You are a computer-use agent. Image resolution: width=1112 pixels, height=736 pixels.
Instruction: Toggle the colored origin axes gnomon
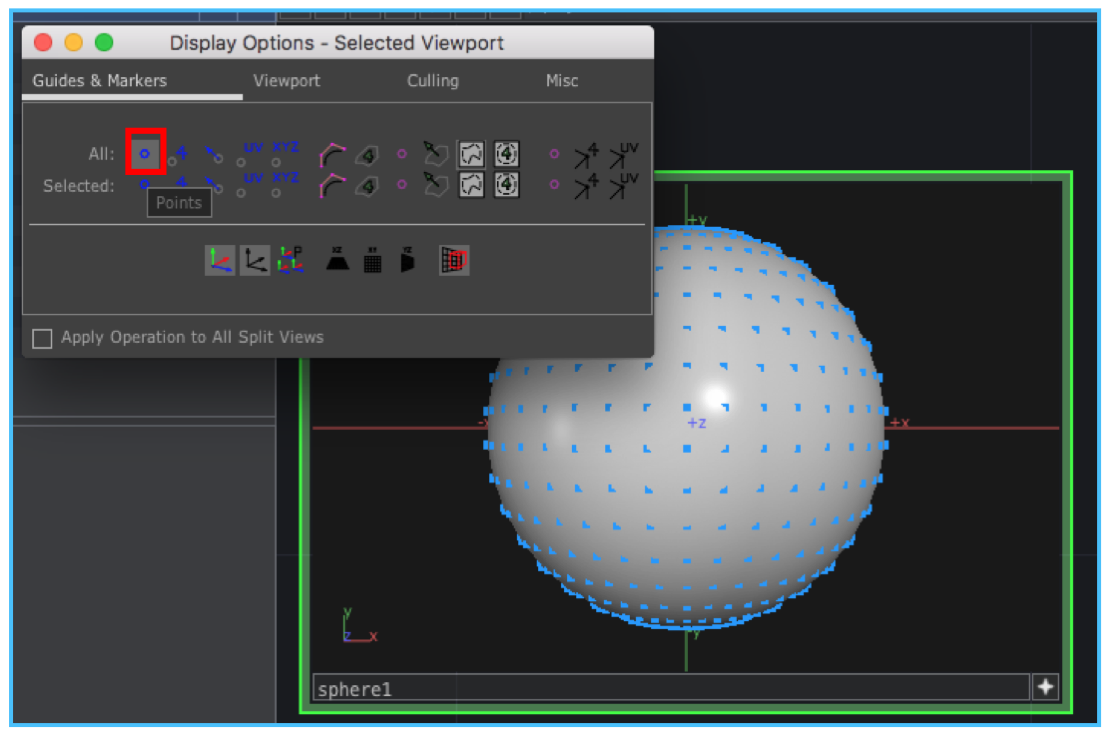pos(220,260)
